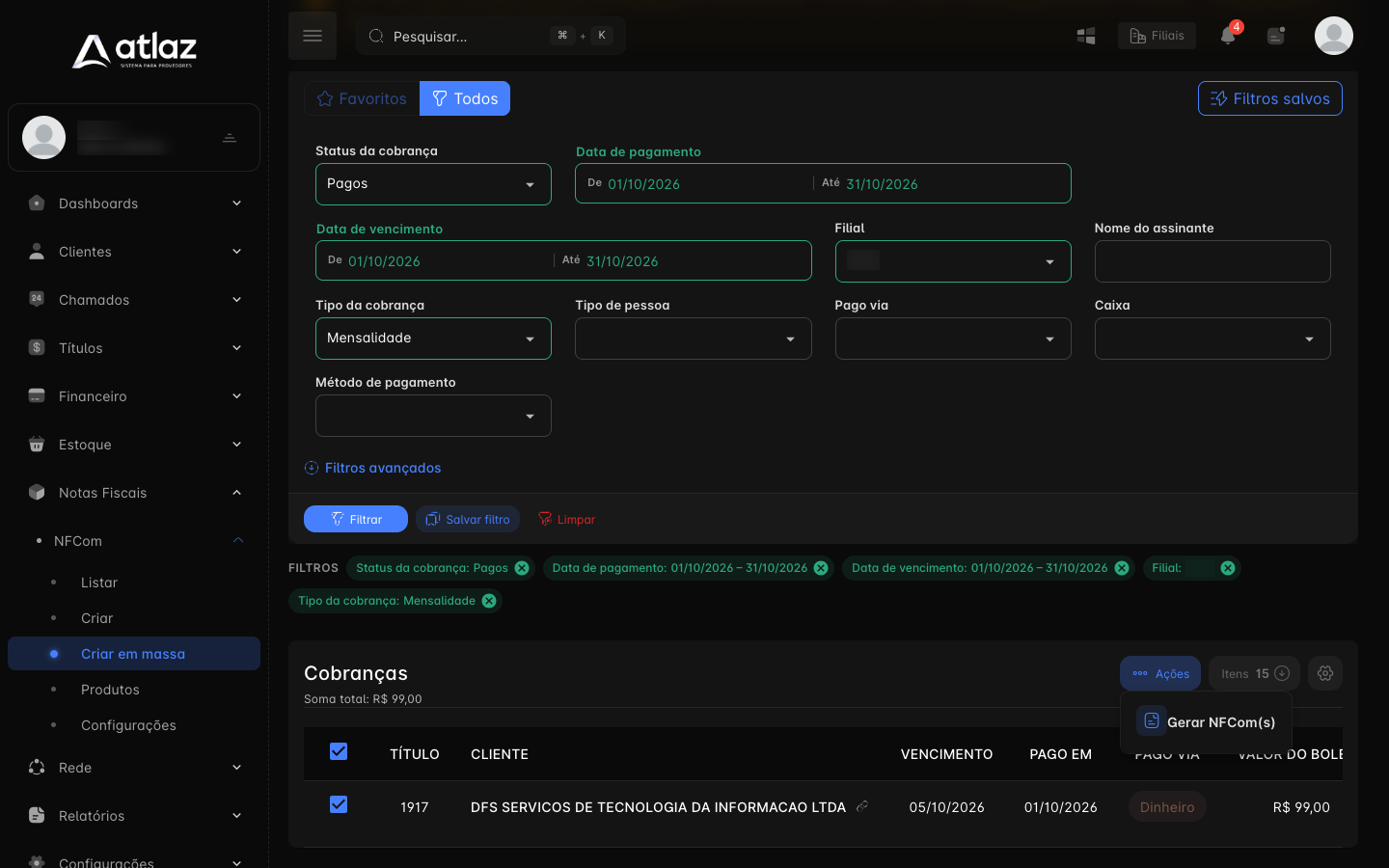Open the Filial dropdown
Screen dimensions: 1389x868
click(953, 261)
